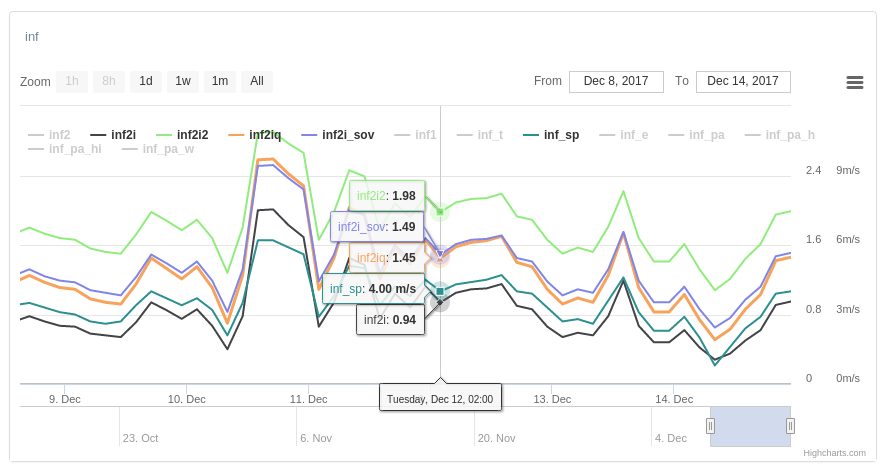Click the navigator right handle

pyautogui.click(x=790, y=426)
